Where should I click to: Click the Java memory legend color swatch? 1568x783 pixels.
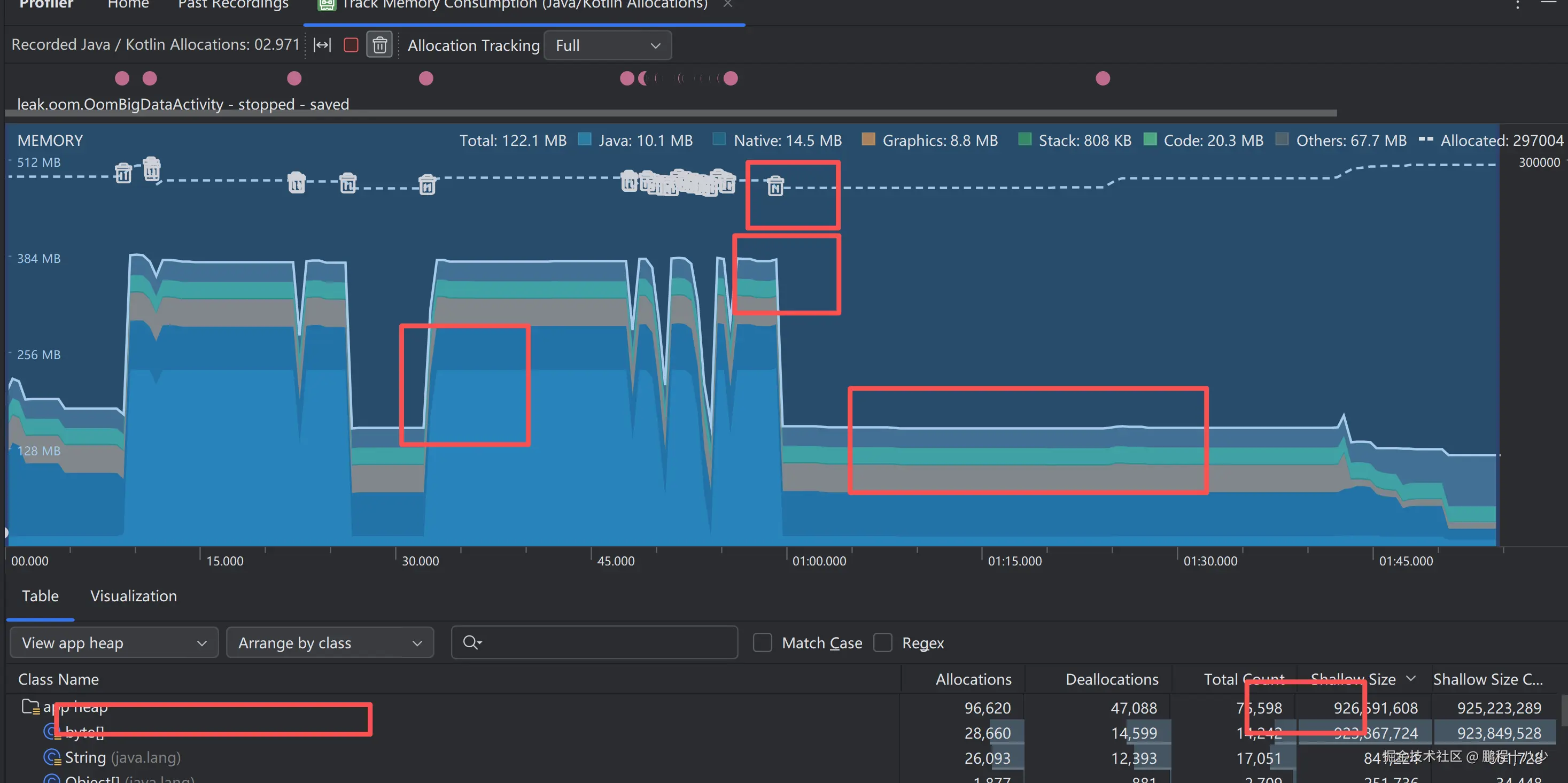584,139
